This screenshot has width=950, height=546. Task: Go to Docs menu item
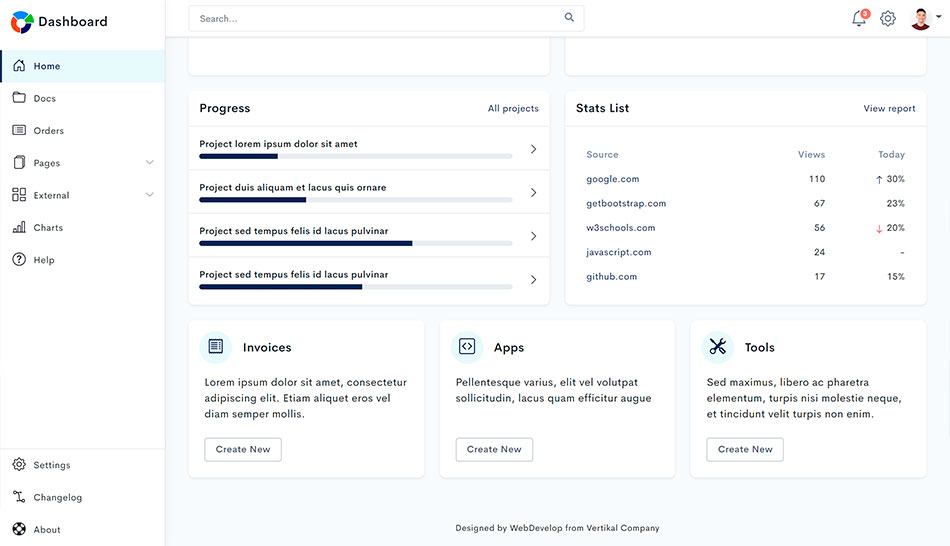(82, 98)
